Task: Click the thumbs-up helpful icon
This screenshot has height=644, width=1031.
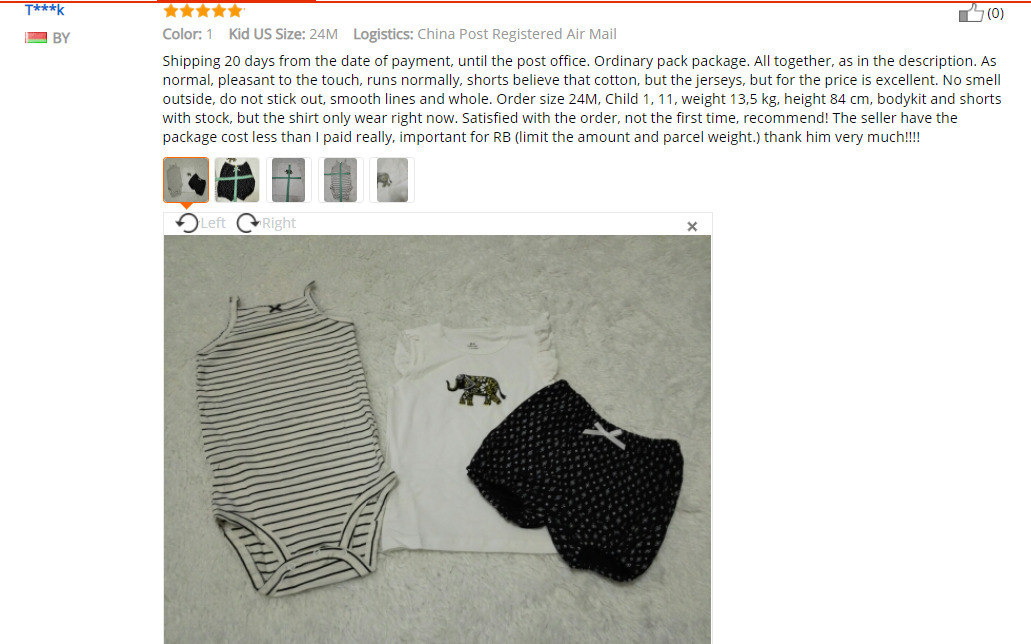Action: [x=971, y=12]
